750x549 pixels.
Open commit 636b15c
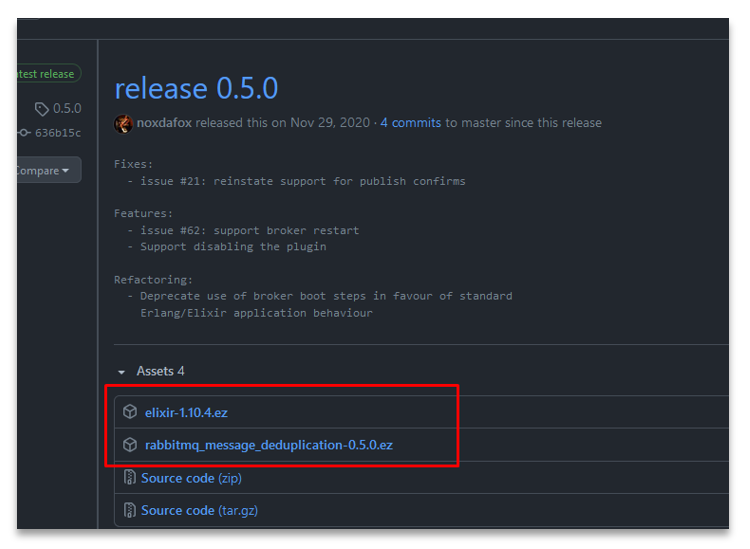[x=58, y=133]
